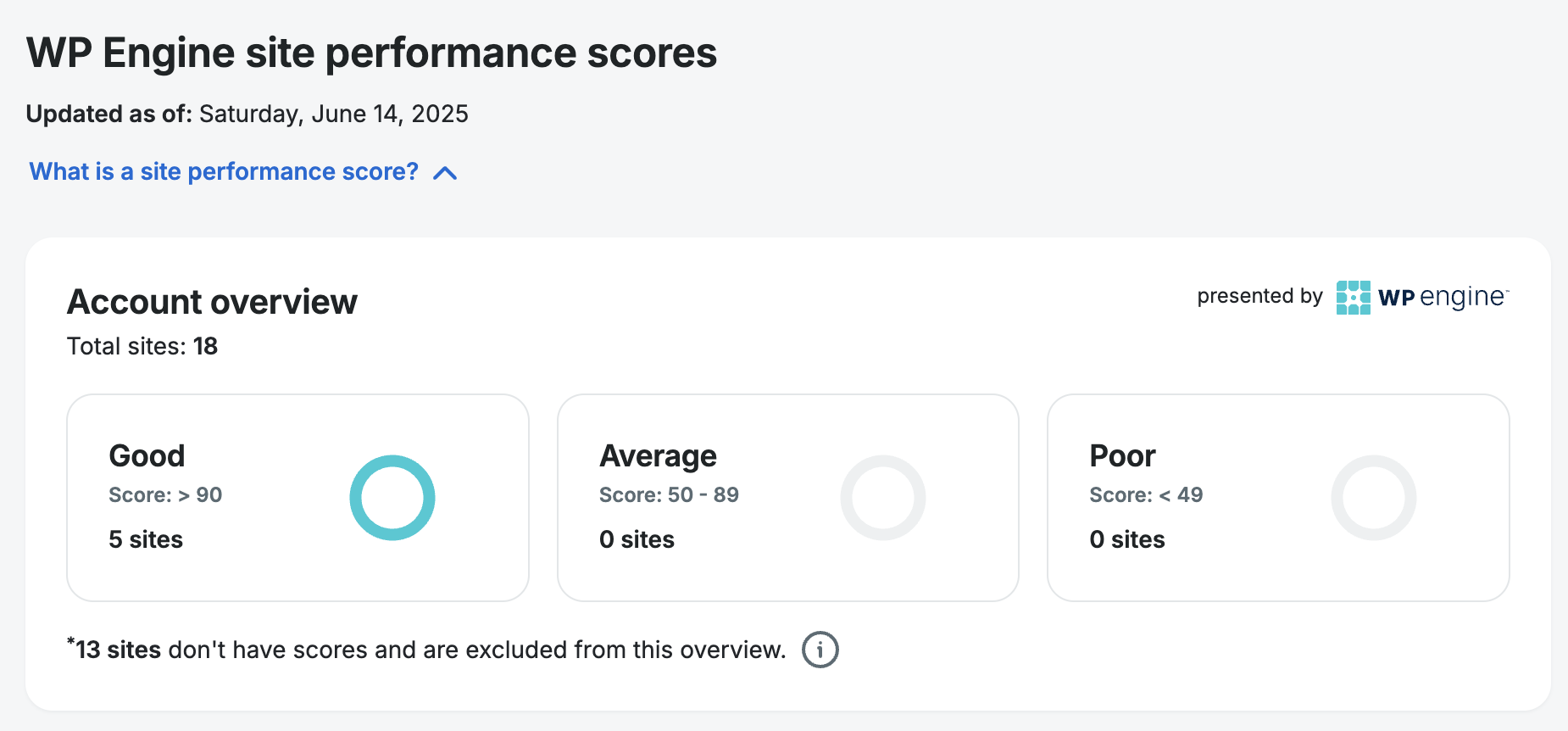The width and height of the screenshot is (1568, 731).
Task: Click the "Updated as of" date line
Action: [247, 114]
